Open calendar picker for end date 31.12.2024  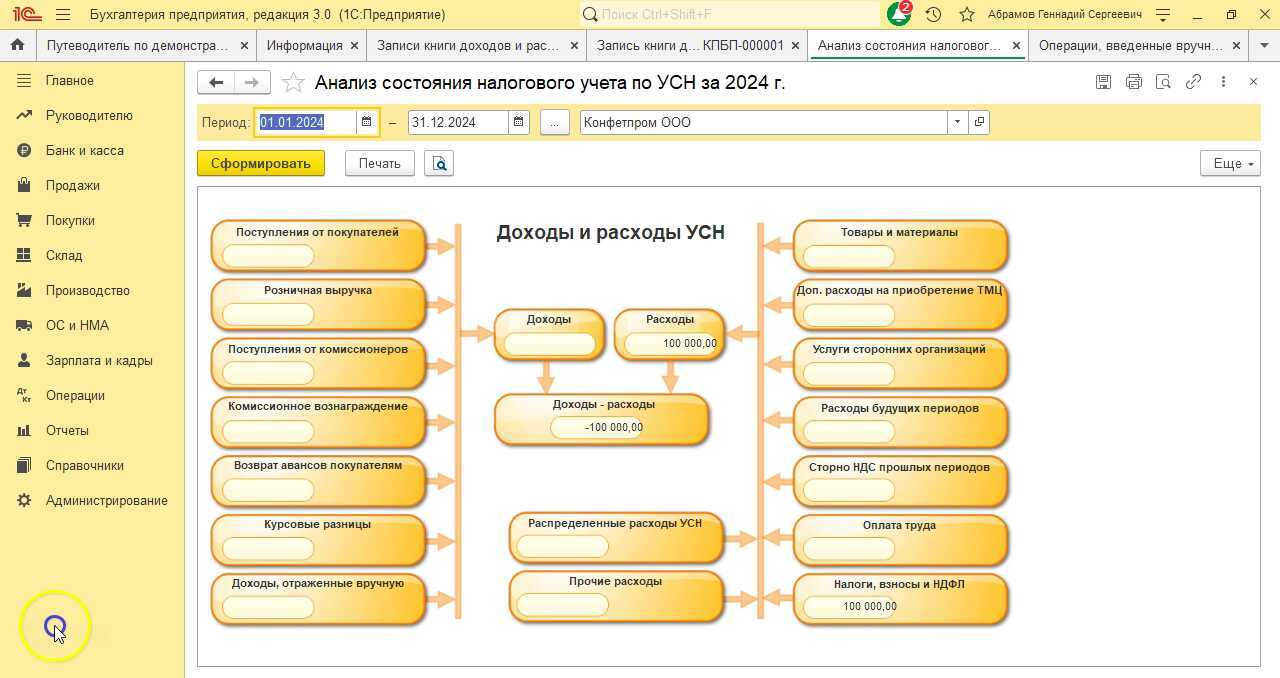518,122
